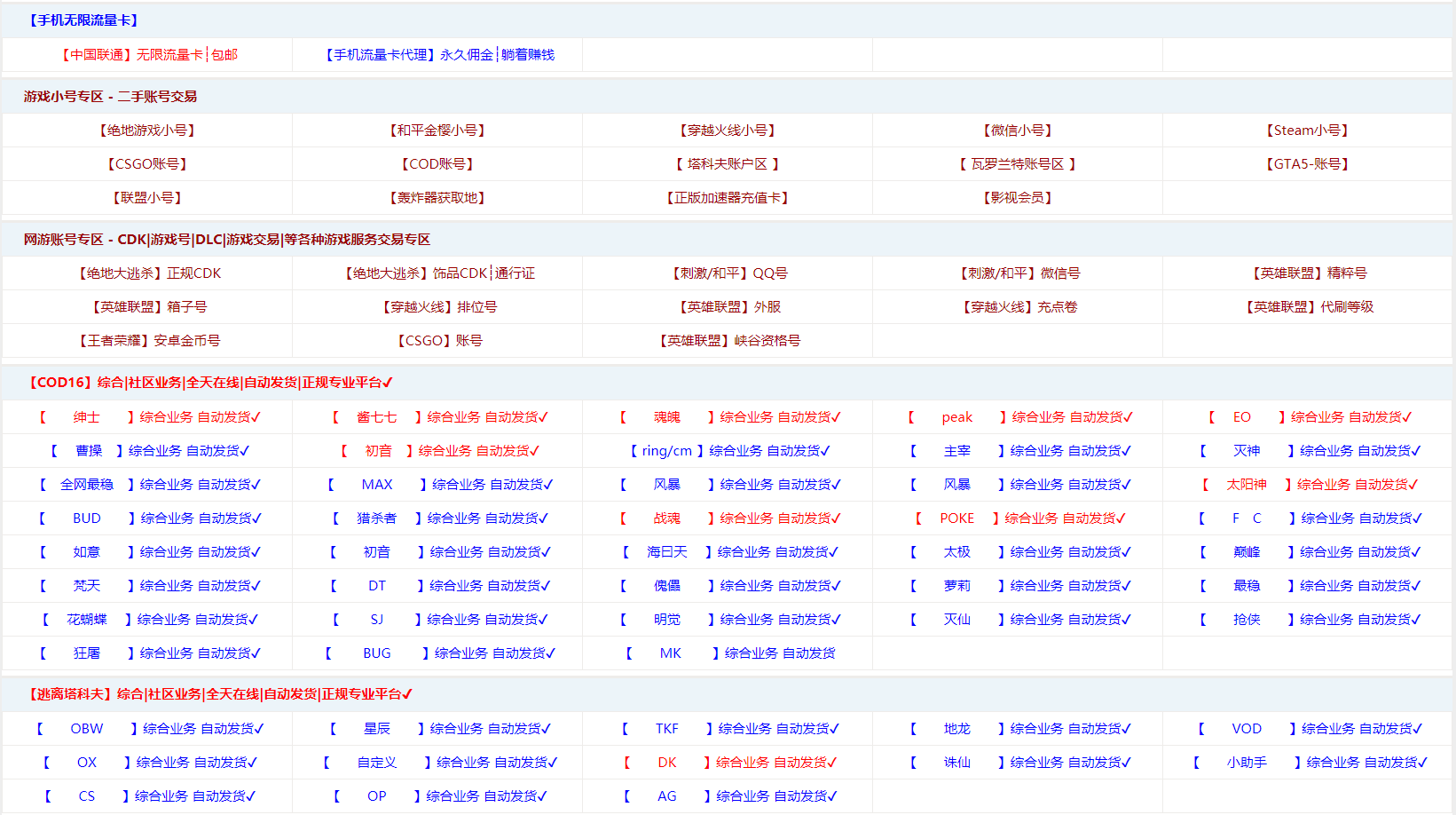Viewport: 1456px width, 815px height.
Task: Open the 自定义 综合业务 link
Action: 438,762
